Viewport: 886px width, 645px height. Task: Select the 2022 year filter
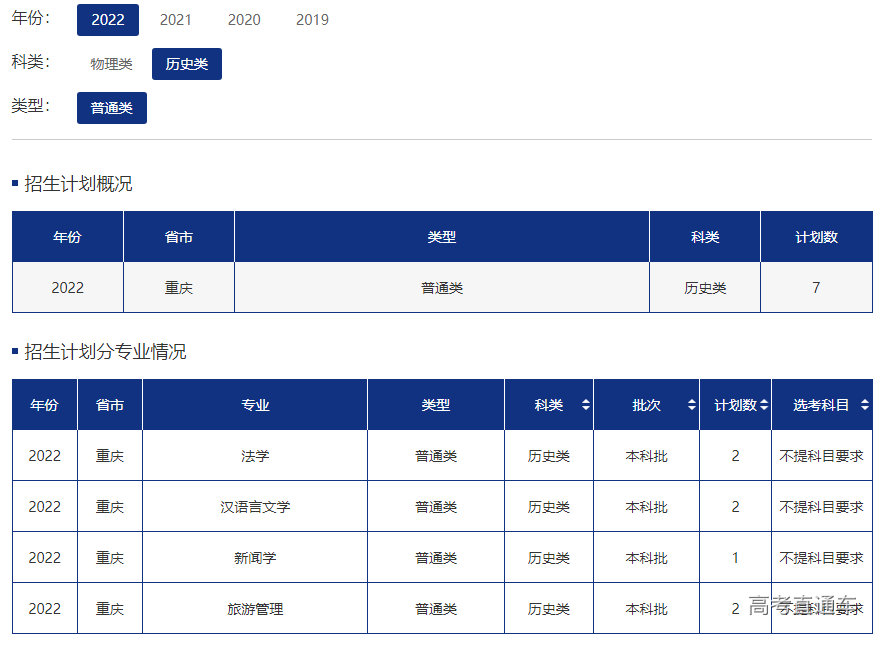coord(108,20)
